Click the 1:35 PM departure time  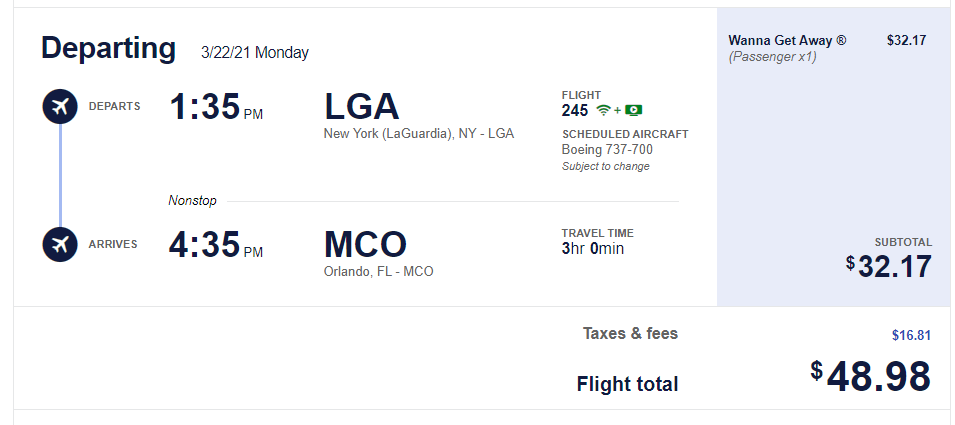216,107
